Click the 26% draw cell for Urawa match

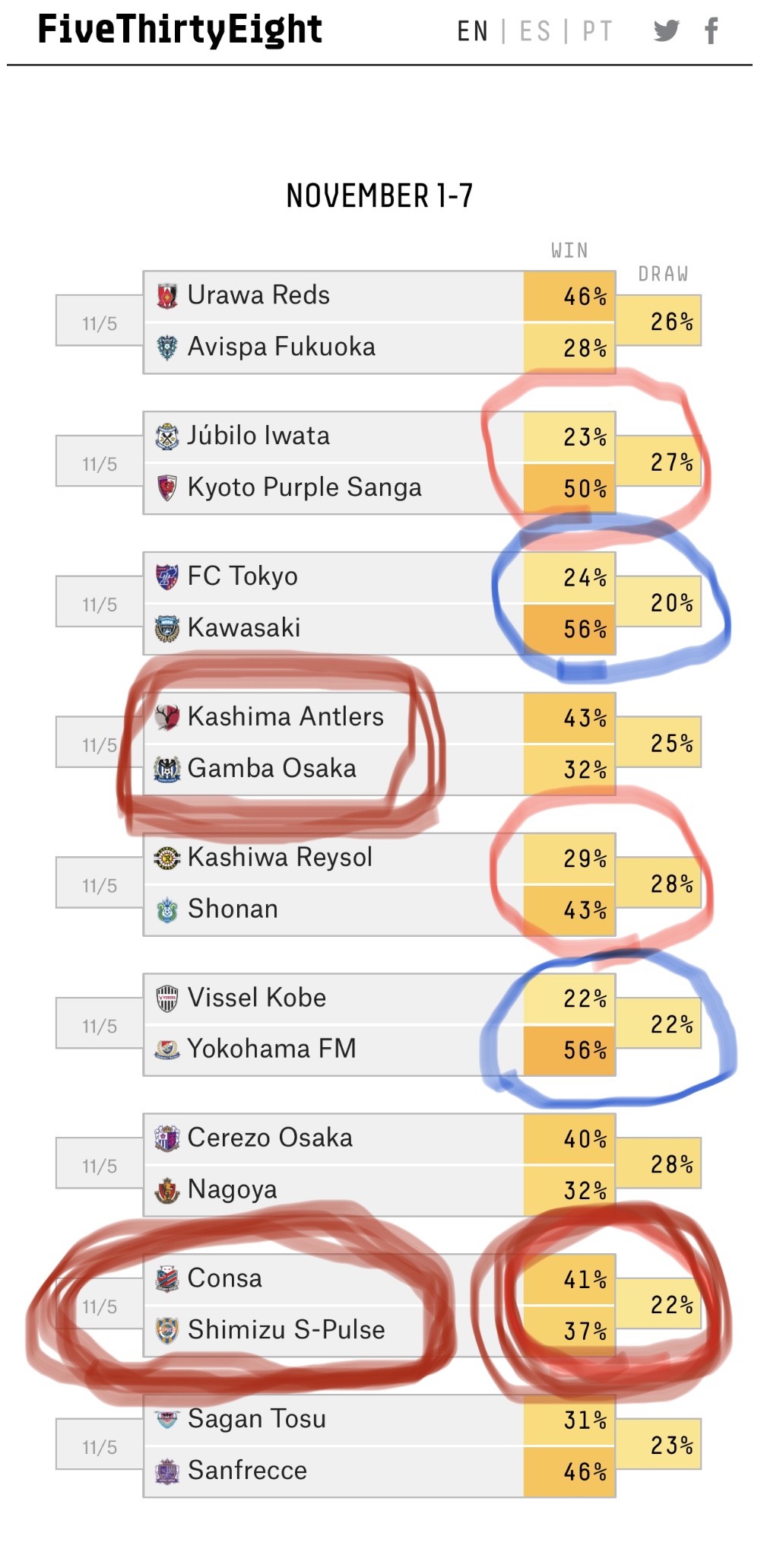[x=658, y=321]
